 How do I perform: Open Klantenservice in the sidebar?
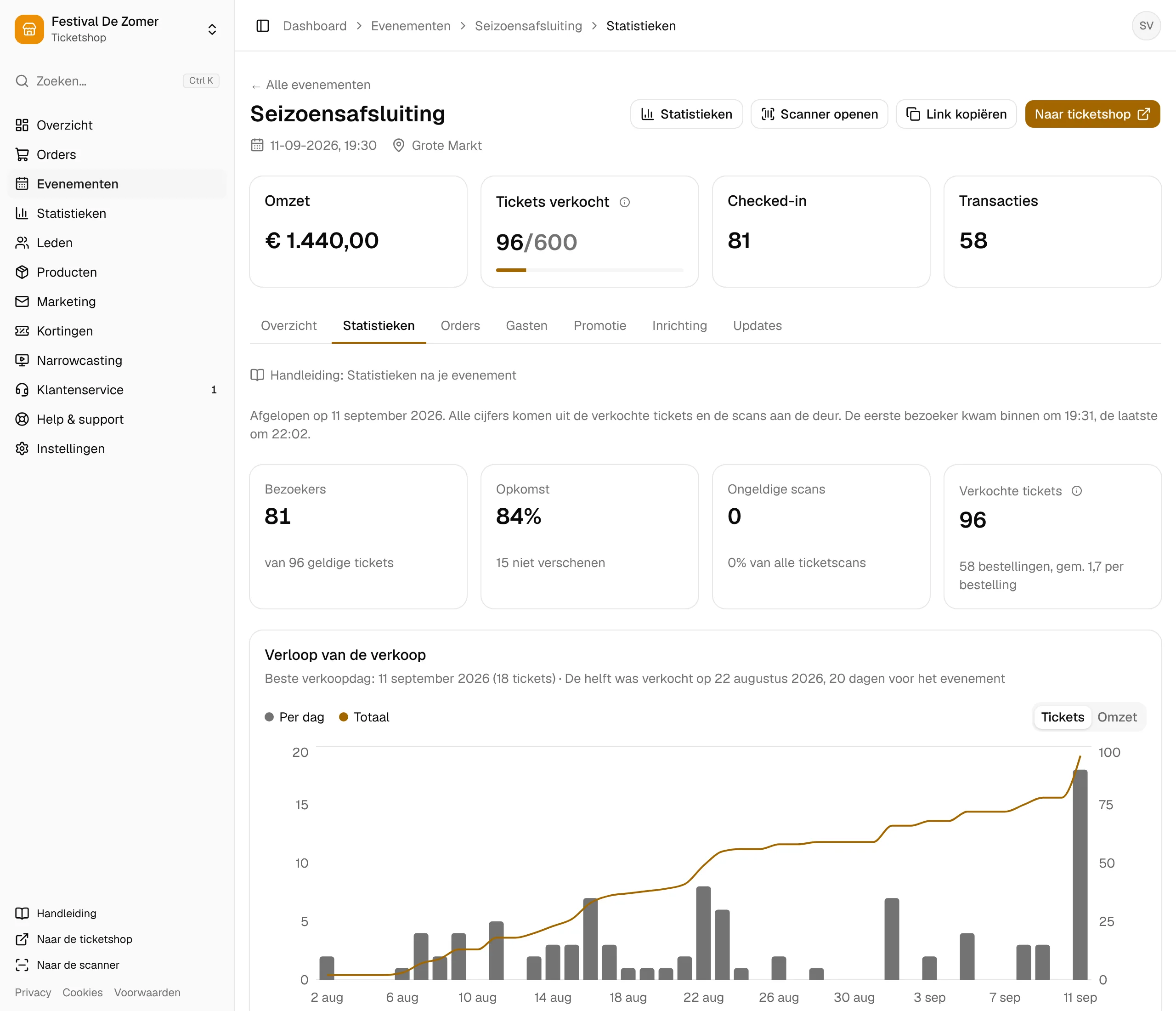pyautogui.click(x=117, y=390)
